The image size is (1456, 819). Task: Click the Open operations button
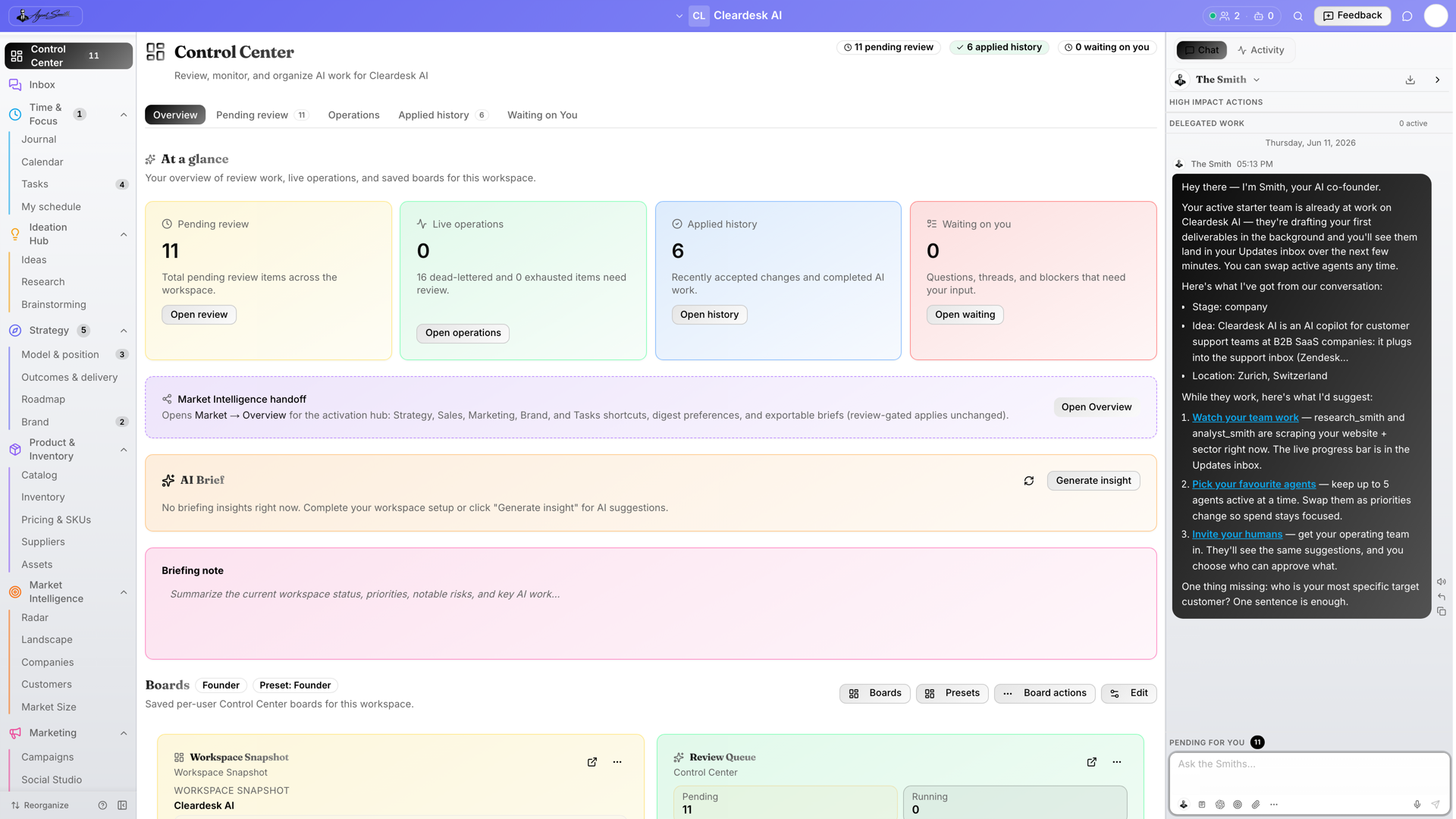tap(463, 333)
